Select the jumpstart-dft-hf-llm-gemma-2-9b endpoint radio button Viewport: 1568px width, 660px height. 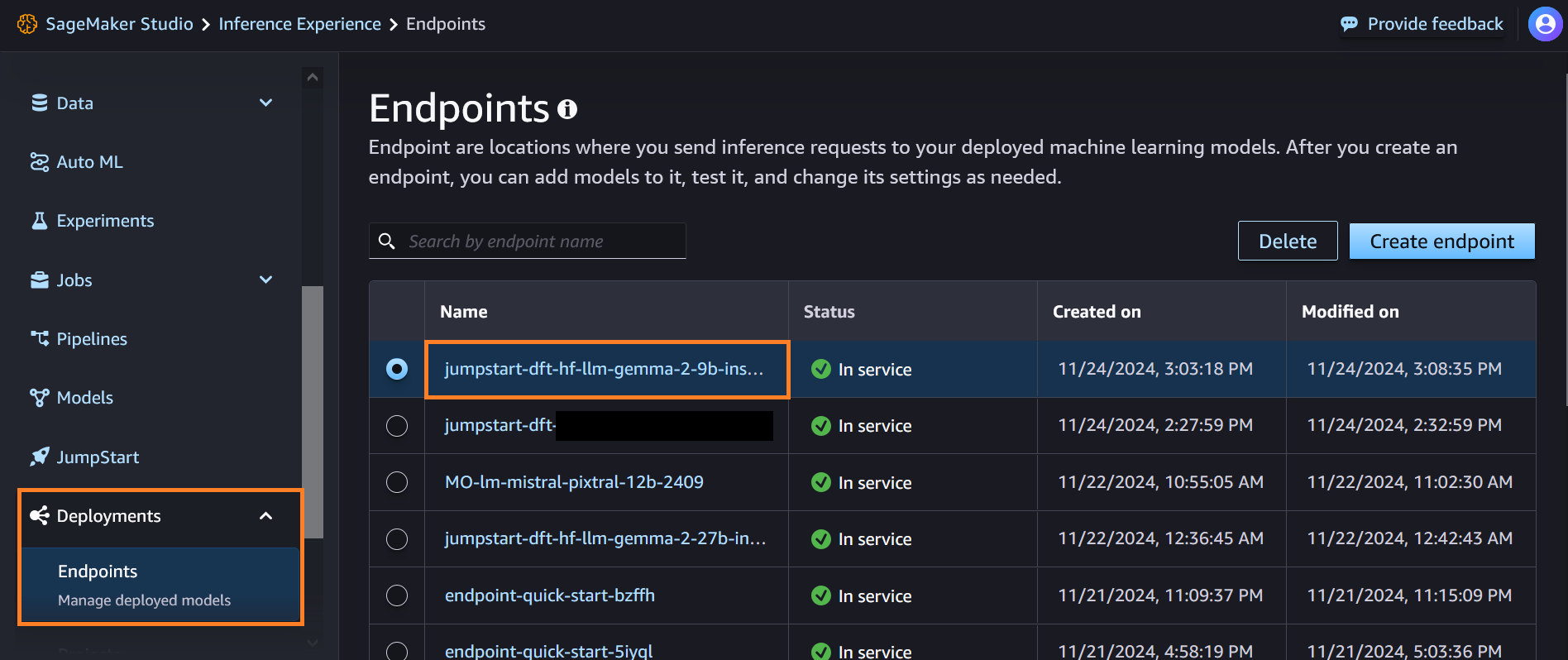tap(397, 369)
